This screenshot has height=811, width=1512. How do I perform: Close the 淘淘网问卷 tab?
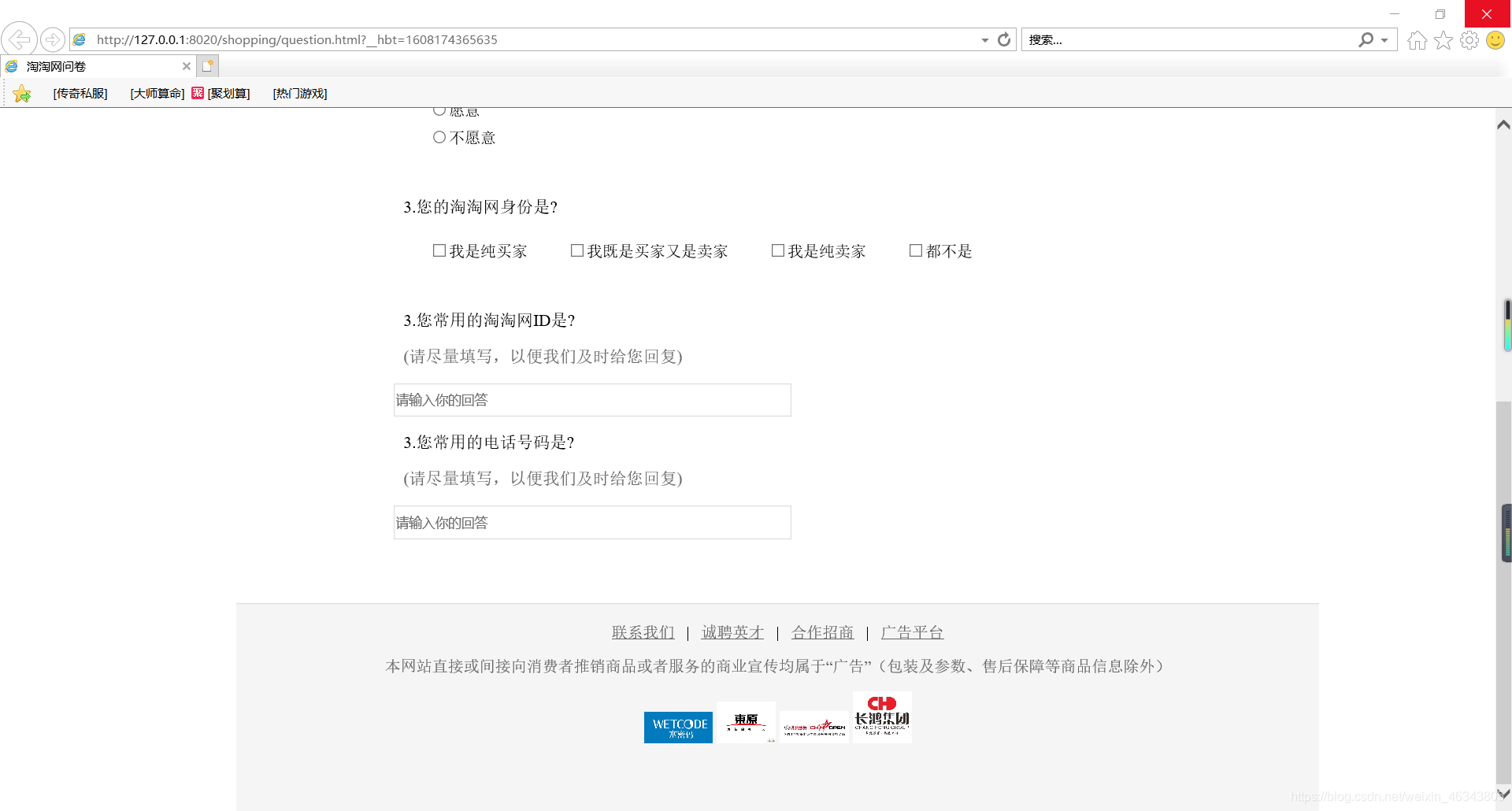click(x=187, y=66)
